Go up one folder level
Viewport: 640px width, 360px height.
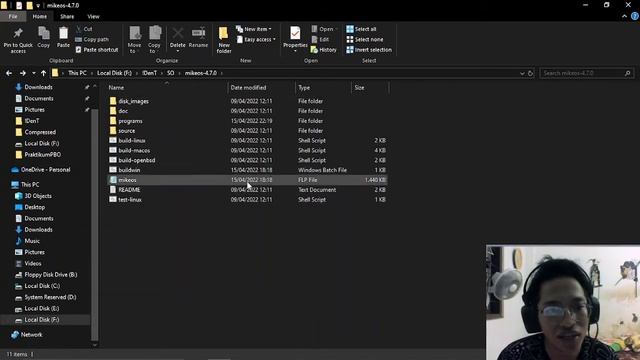43,73
